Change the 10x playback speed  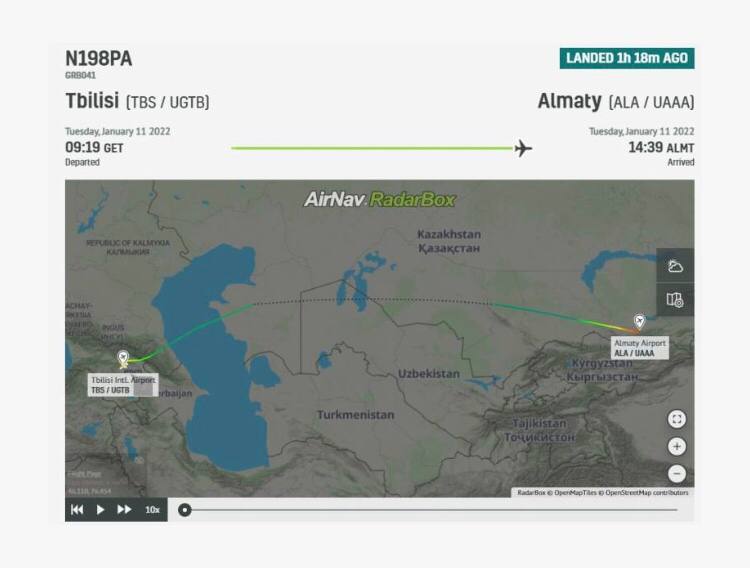pyautogui.click(x=153, y=510)
